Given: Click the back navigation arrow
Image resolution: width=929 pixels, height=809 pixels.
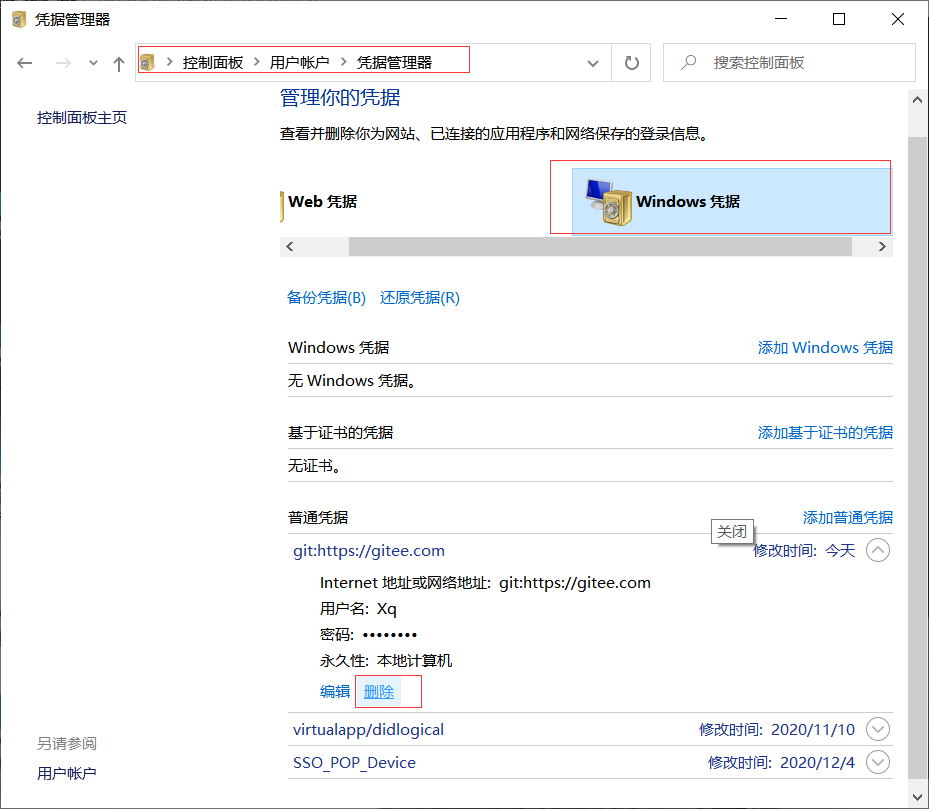Looking at the screenshot, I should click(24, 62).
